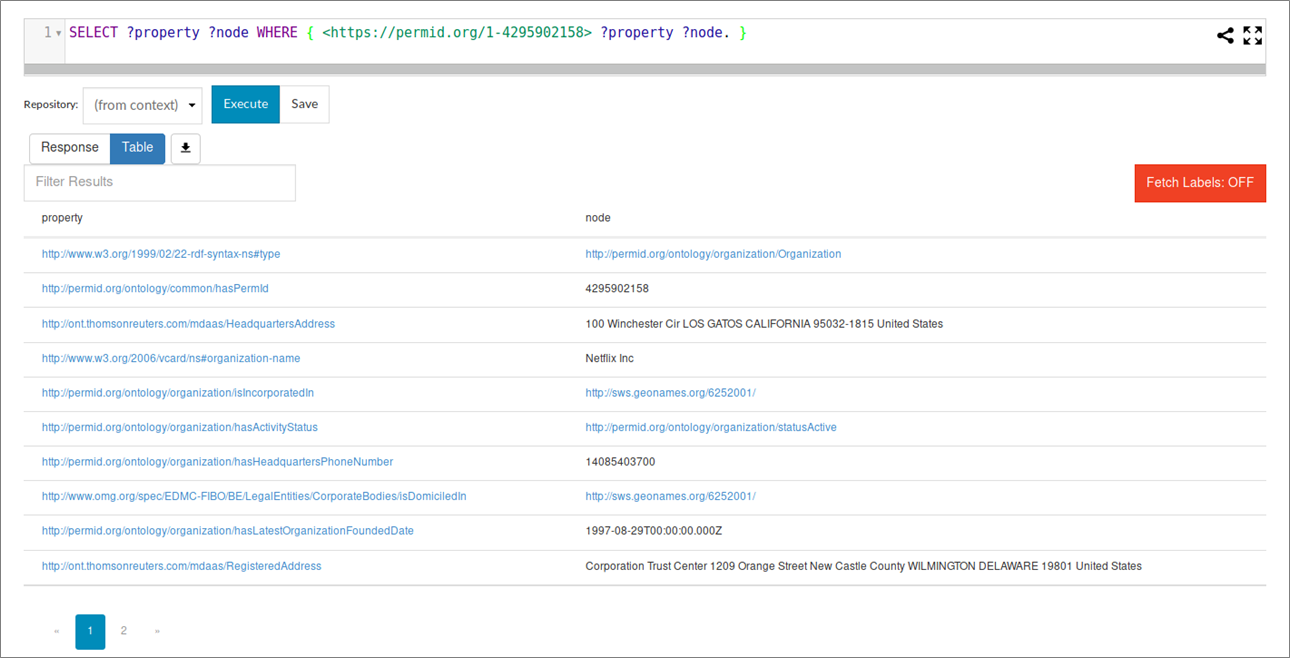Open the hasHeadquartersPhoneNumber property link
This screenshot has width=1290, height=658.
[x=217, y=462]
